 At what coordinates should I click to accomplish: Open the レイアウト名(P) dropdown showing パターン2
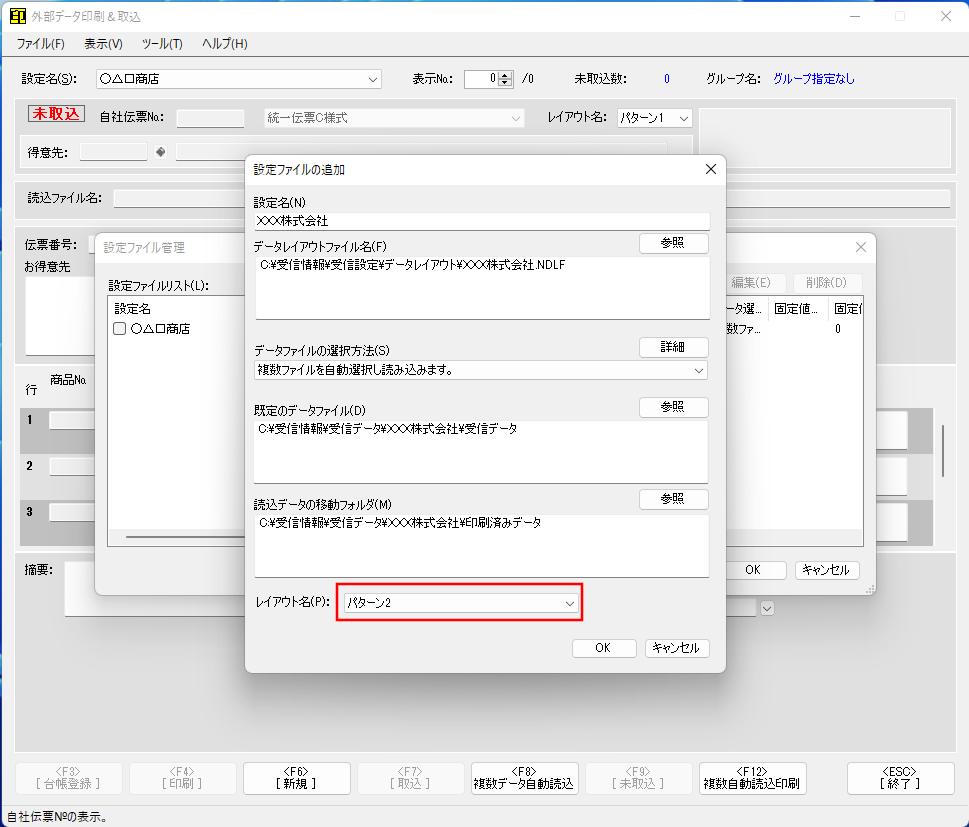(x=460, y=603)
